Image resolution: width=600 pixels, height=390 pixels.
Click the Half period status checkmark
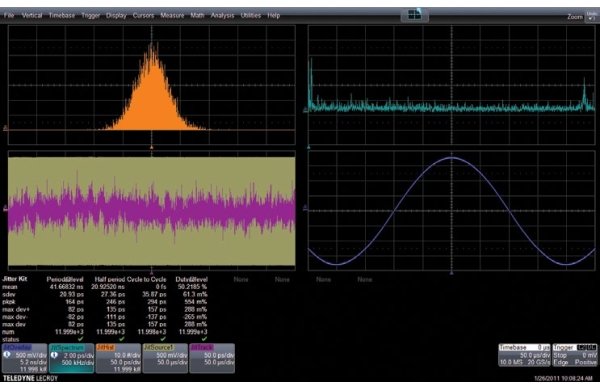tap(122, 339)
